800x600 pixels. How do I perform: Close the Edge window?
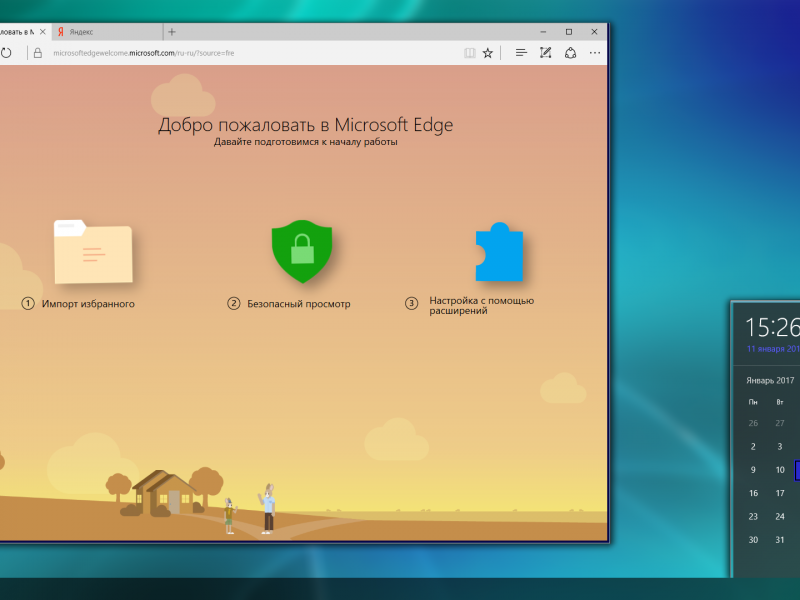[594, 32]
